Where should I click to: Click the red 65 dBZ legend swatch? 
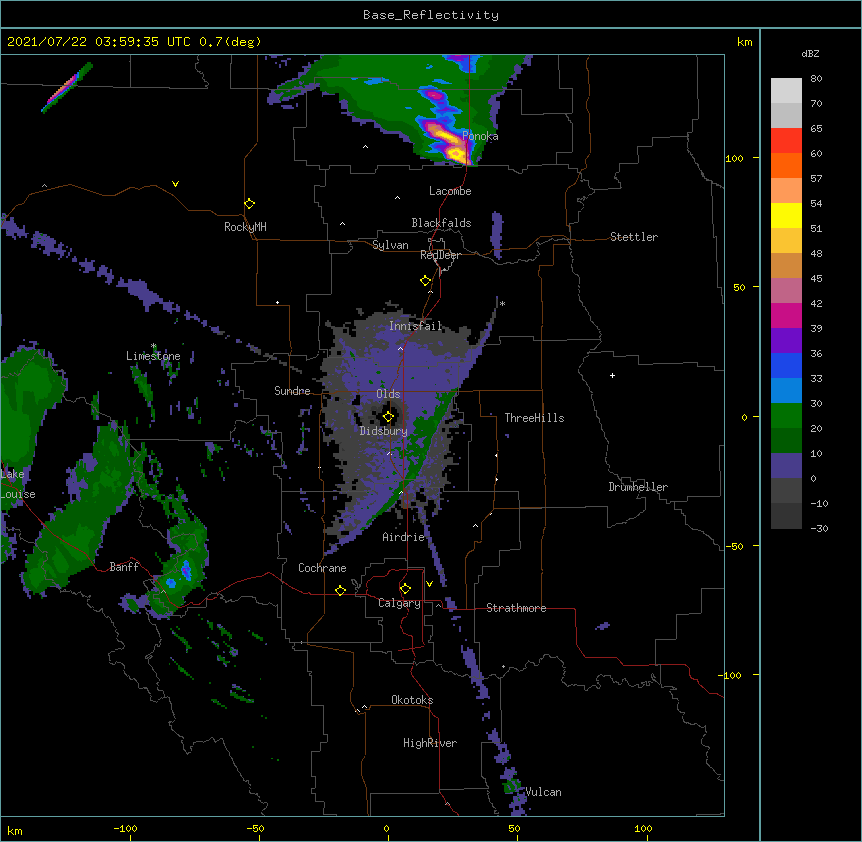pyautogui.click(x=786, y=140)
